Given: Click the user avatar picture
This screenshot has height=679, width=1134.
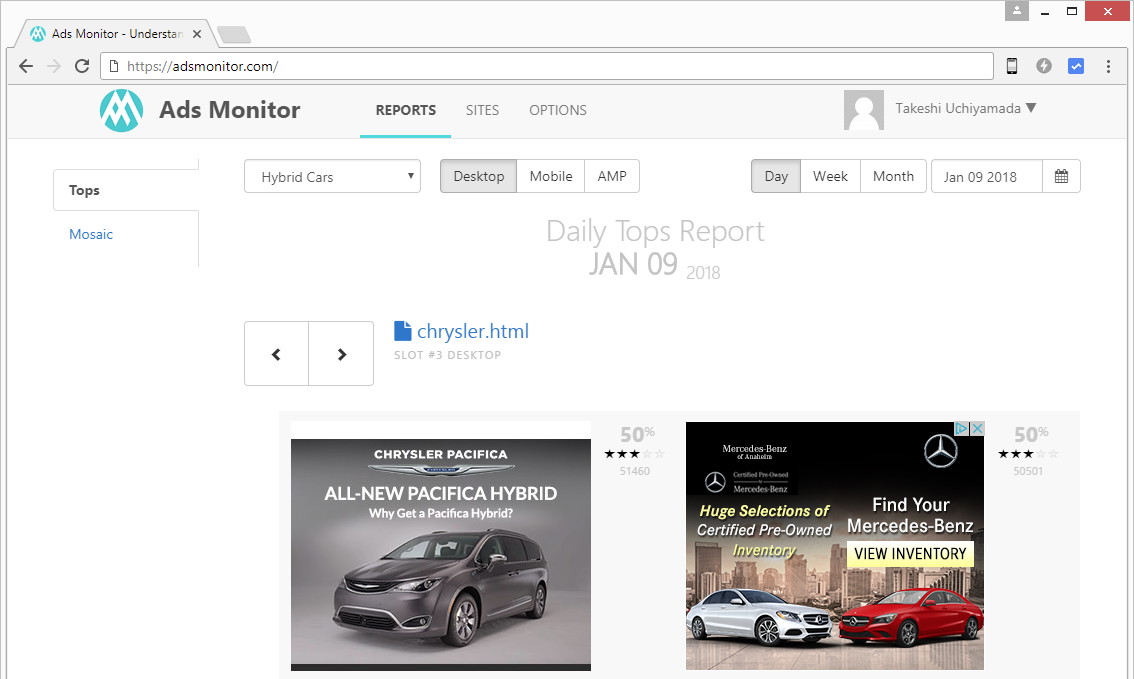Looking at the screenshot, I should tap(864, 110).
